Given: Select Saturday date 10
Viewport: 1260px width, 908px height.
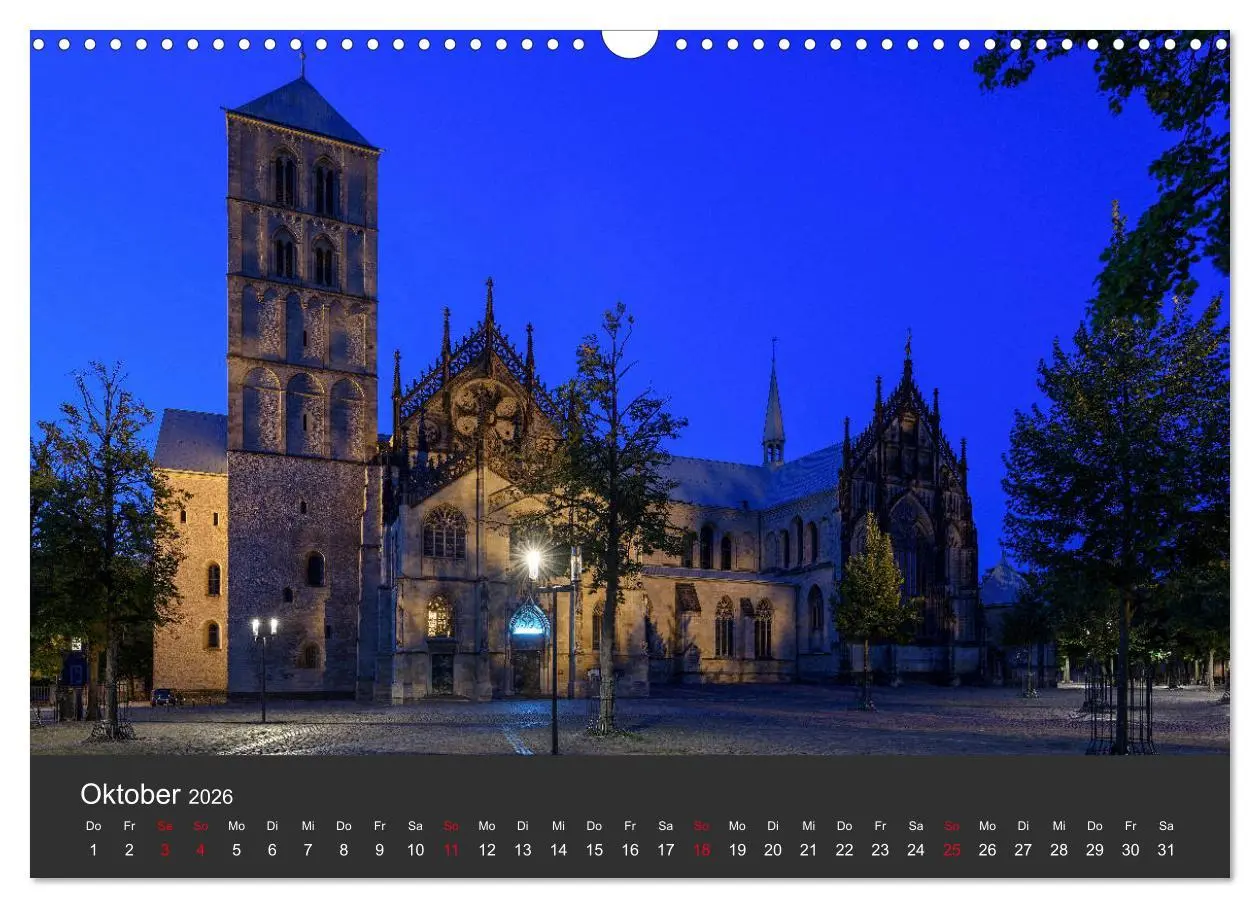Looking at the screenshot, I should 415,850.
